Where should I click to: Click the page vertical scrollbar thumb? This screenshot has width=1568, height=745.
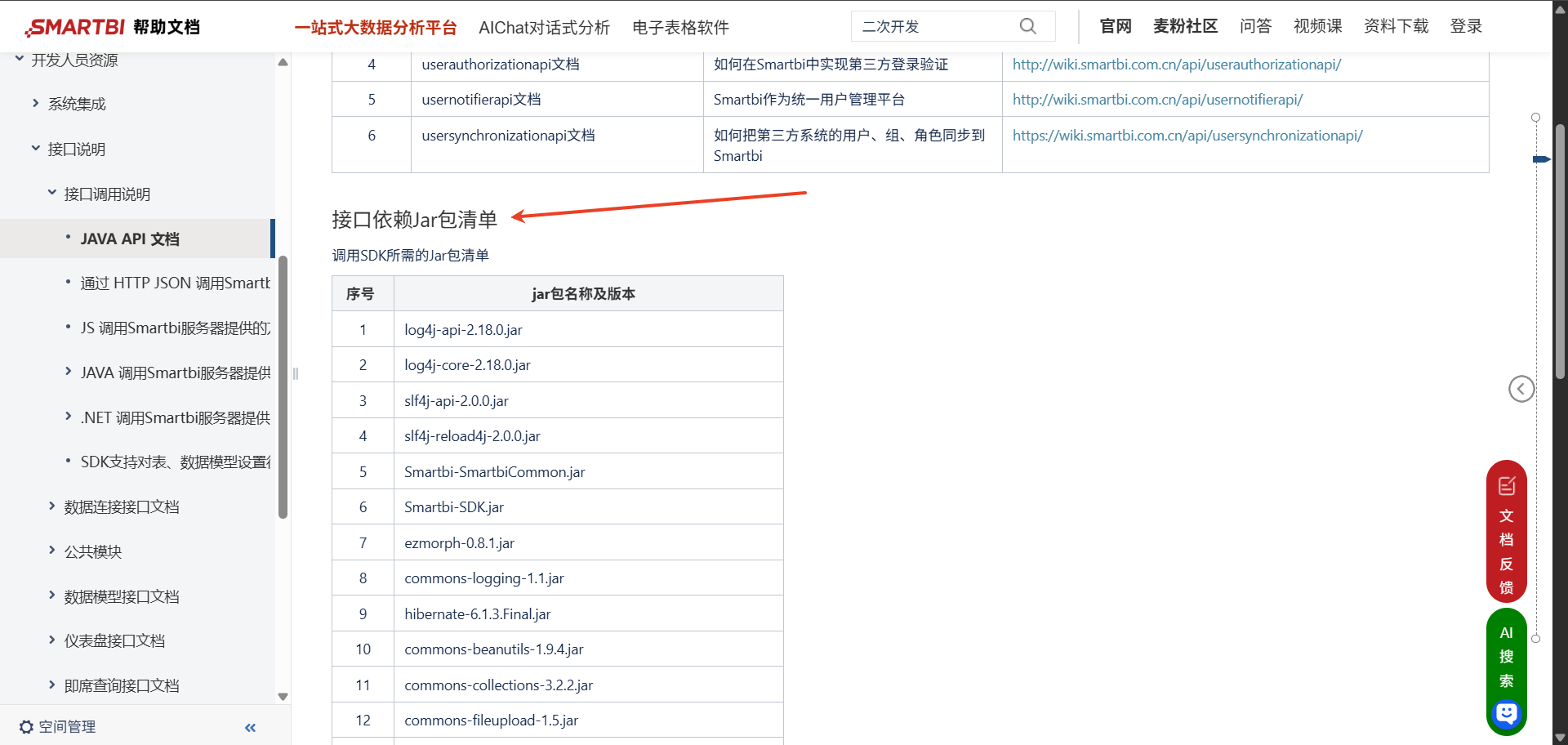1560,251
